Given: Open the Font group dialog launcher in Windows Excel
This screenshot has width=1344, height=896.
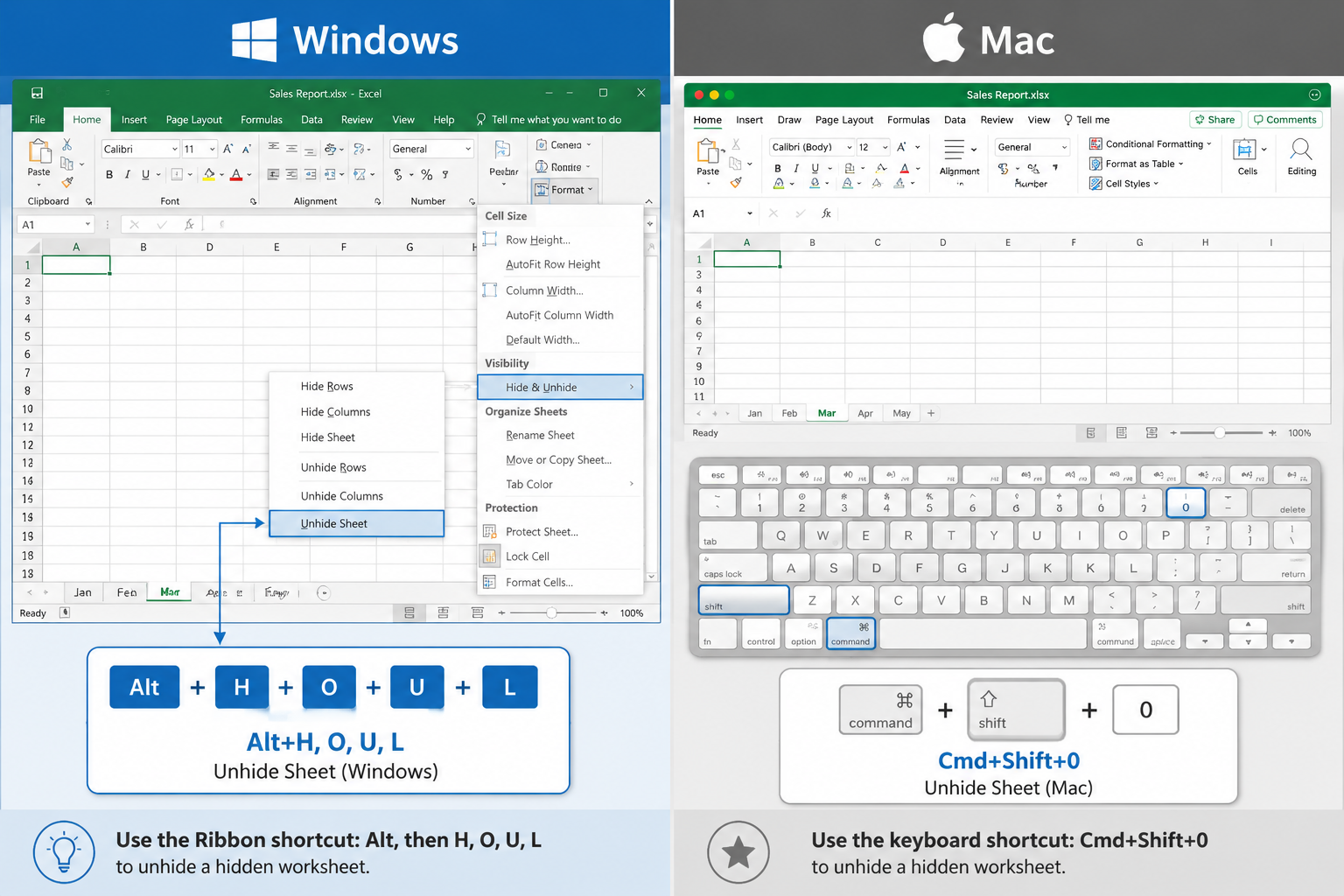Looking at the screenshot, I should [253, 201].
